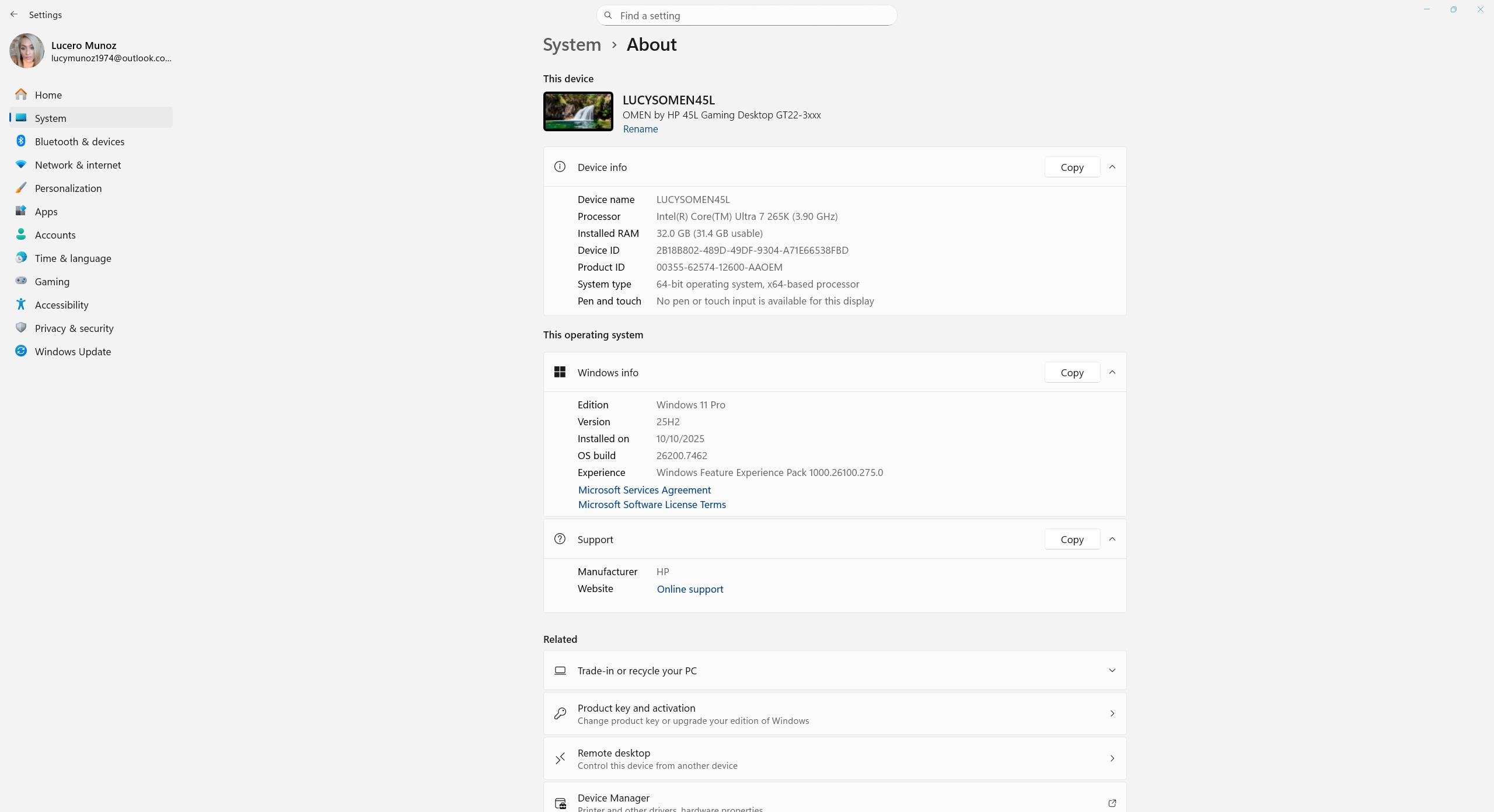Click Rename under the device name

[640, 129]
